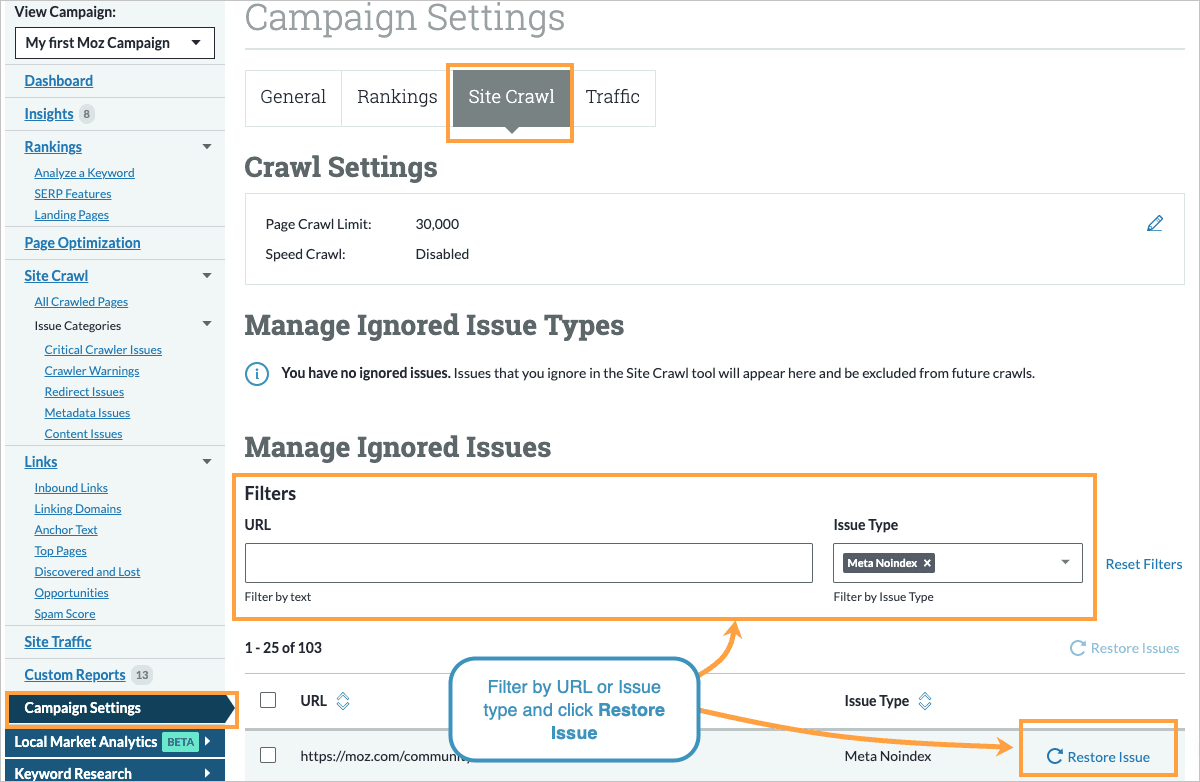Image resolution: width=1200 pixels, height=782 pixels.
Task: Click the Restore Issues refresh icon
Action: (x=1077, y=648)
